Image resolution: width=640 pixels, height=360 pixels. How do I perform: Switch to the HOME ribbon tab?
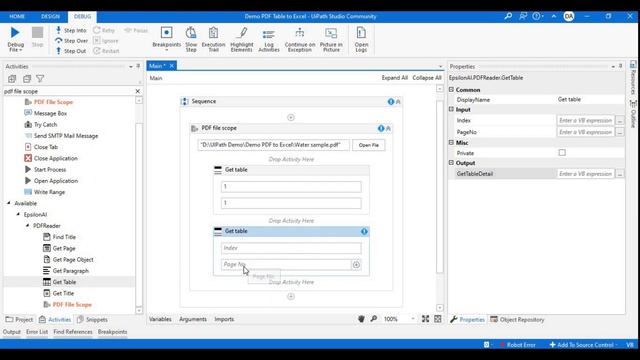click(x=17, y=16)
